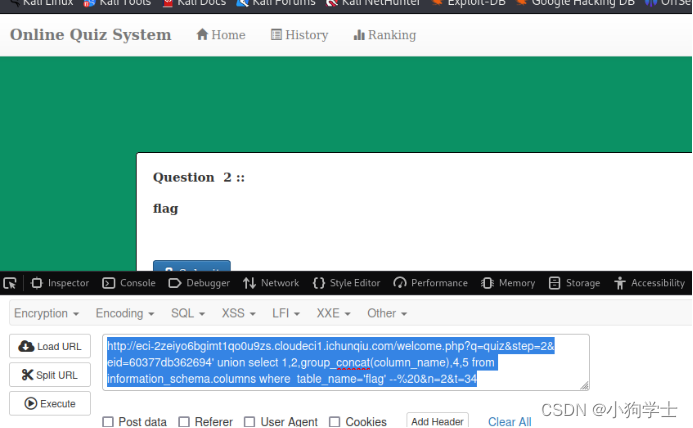This screenshot has height=428, width=693.
Task: Open the Kali NetHunter bookmark
Action: tap(373, 3)
